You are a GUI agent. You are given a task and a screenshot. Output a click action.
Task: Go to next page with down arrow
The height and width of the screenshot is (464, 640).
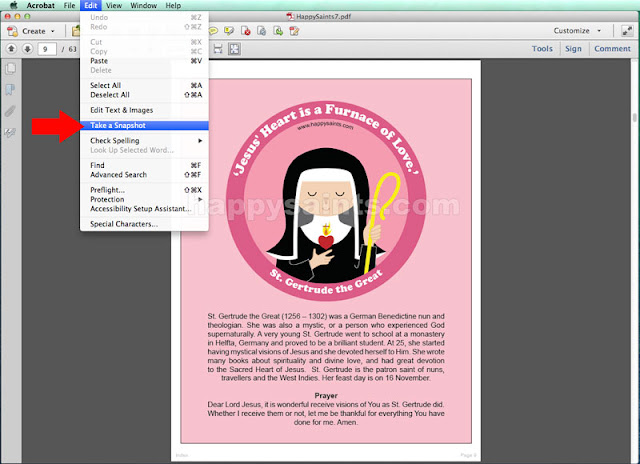coord(27,49)
